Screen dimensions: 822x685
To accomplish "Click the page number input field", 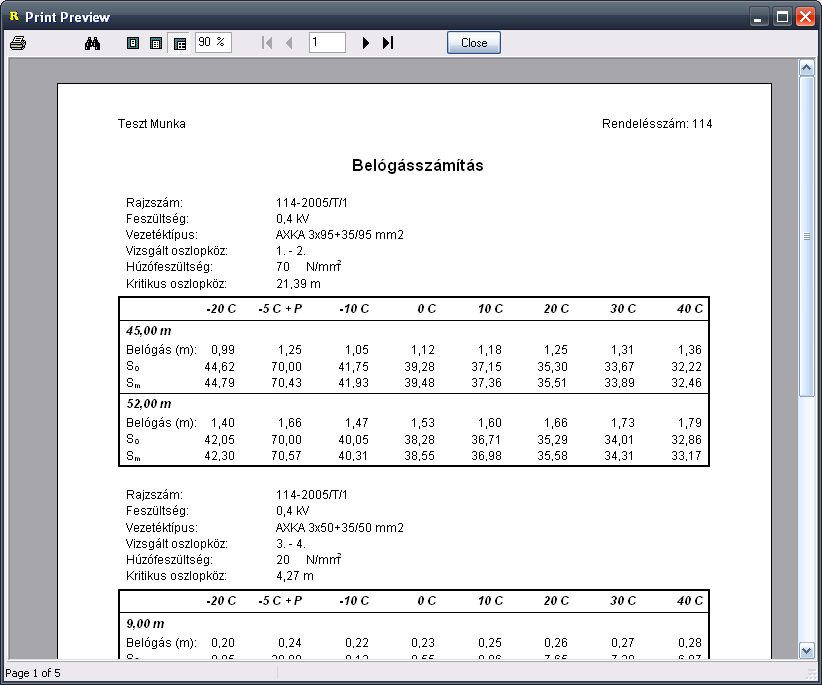I will (327, 42).
